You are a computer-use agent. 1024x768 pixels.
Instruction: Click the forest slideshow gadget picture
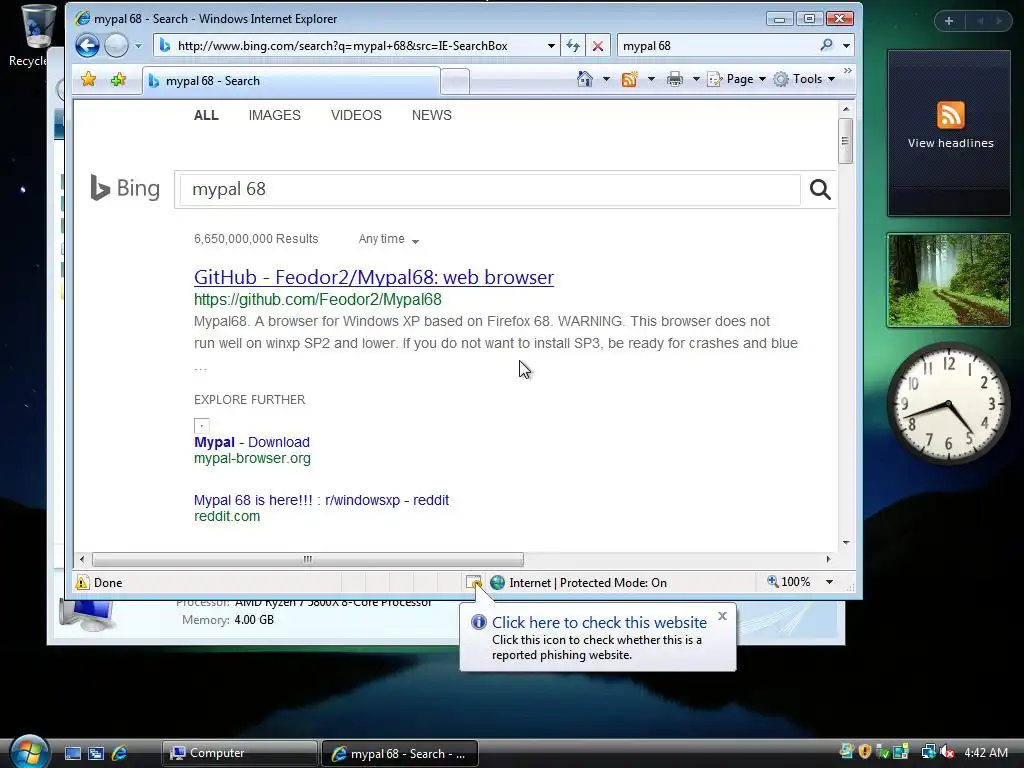948,280
